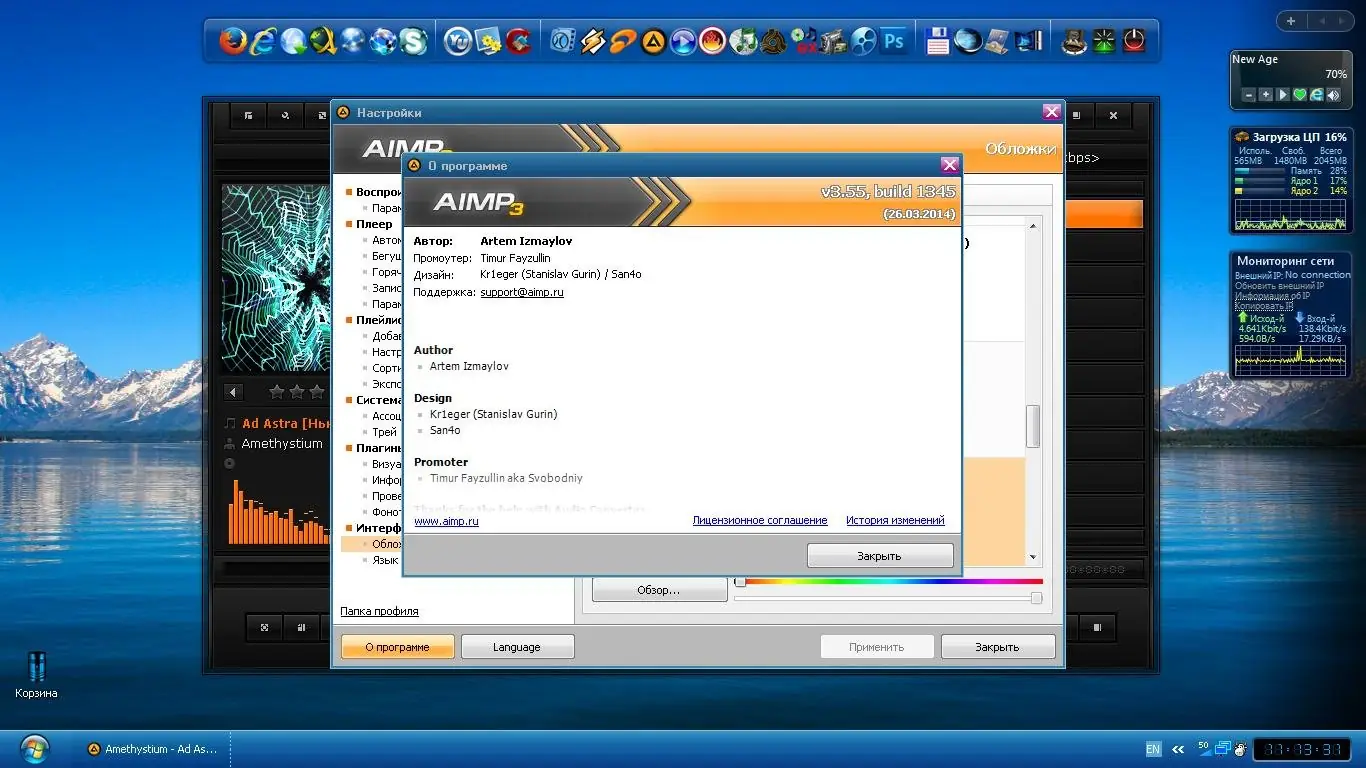Rate the track one star in AIMP
This screenshot has height=768, width=1366.
[x=277, y=392]
